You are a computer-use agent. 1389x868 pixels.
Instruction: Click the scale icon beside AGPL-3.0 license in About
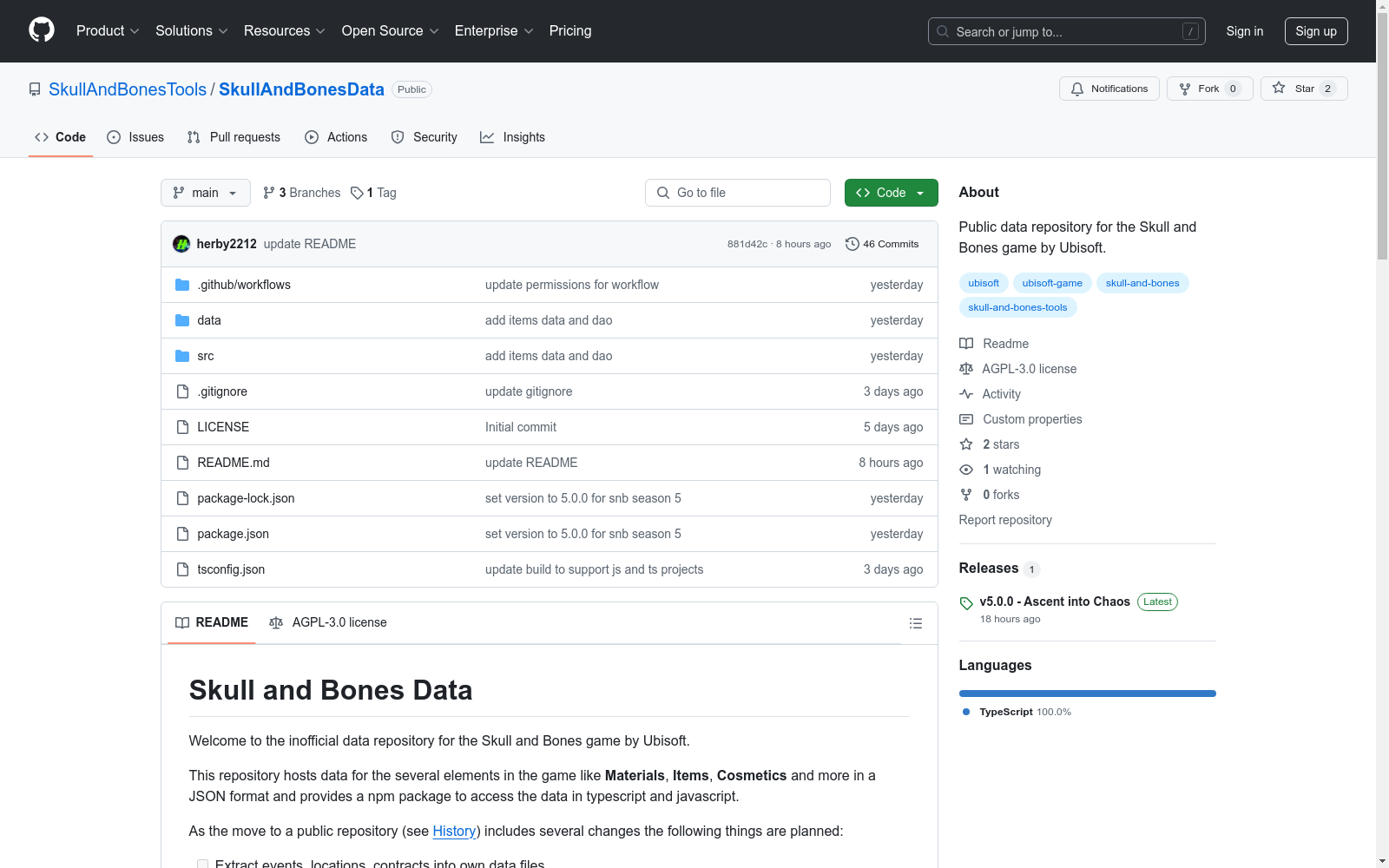tap(966, 369)
